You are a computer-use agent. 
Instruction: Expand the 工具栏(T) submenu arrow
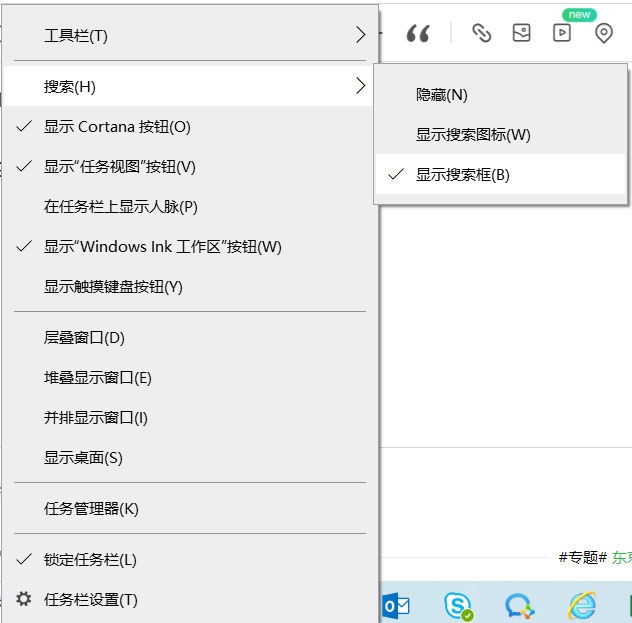[360, 35]
